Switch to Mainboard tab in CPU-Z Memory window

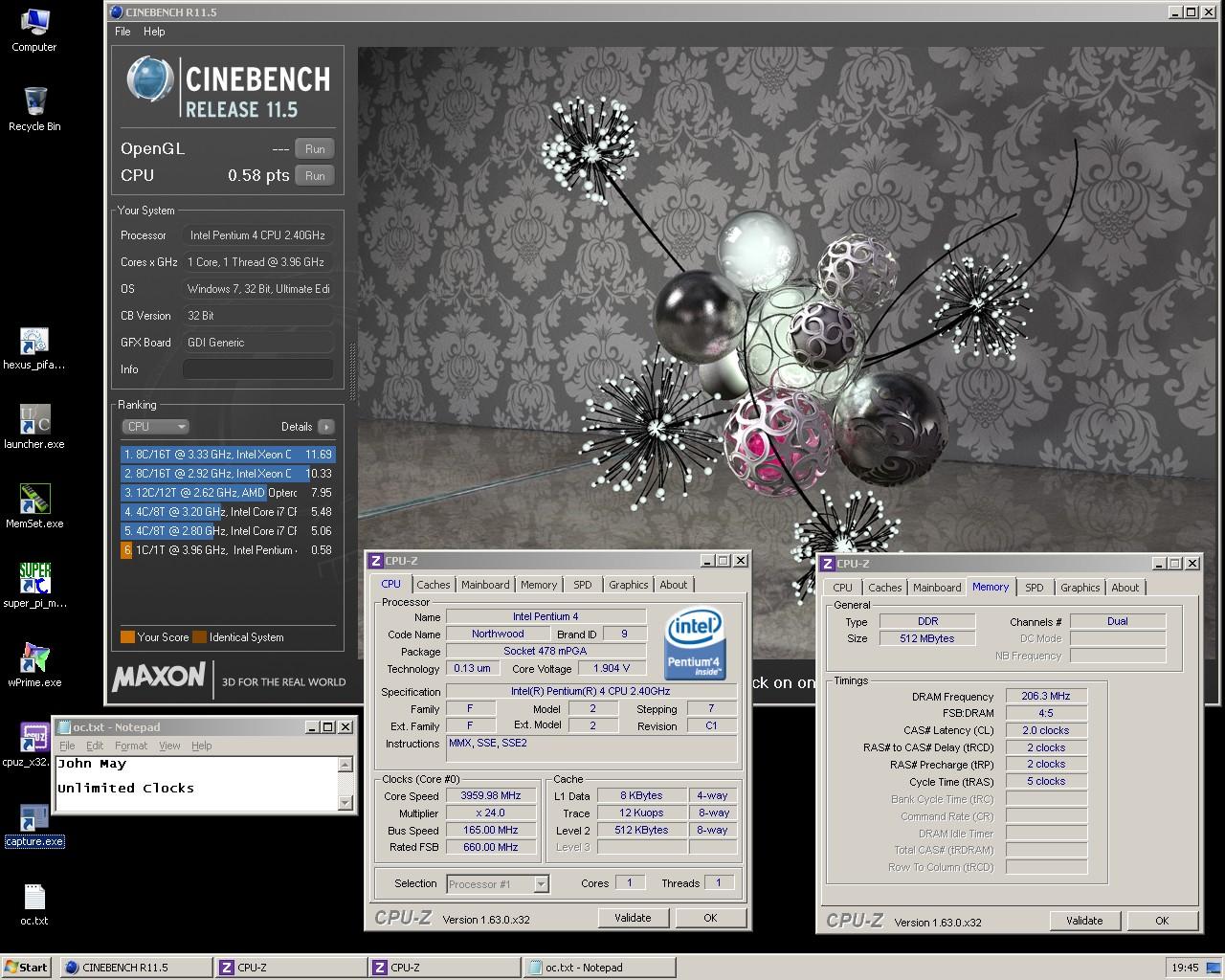pos(937,588)
